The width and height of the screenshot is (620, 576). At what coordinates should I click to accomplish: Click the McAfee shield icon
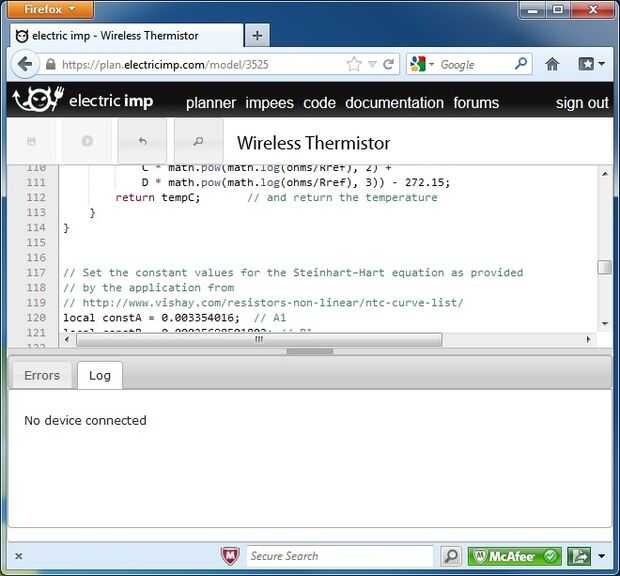click(x=230, y=555)
